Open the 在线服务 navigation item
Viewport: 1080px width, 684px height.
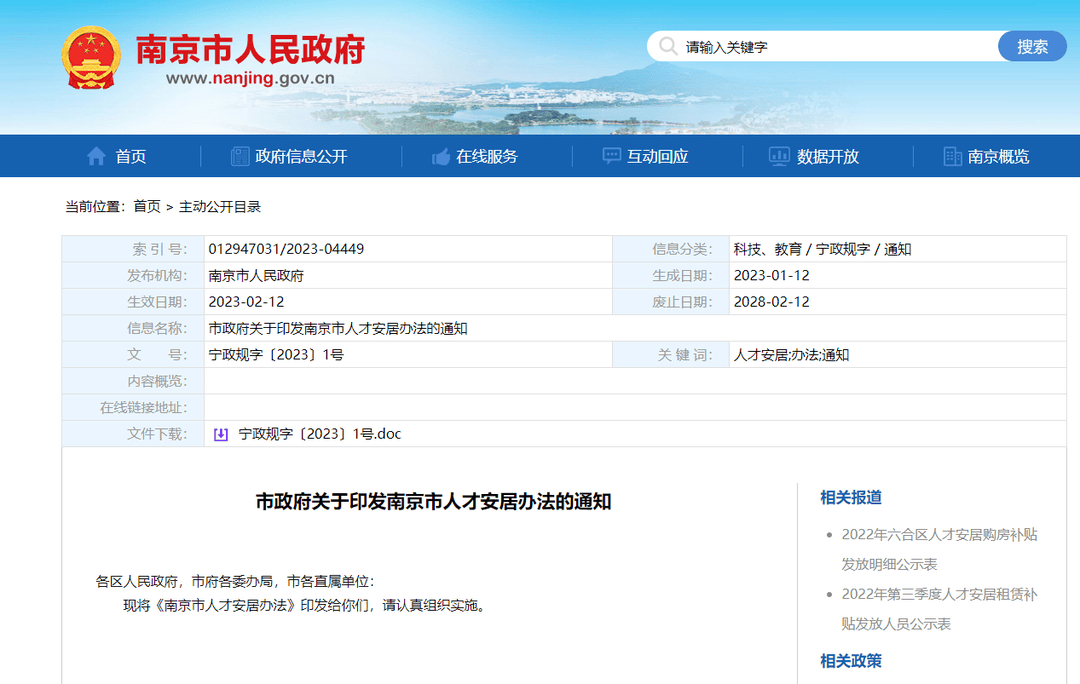coord(487,156)
